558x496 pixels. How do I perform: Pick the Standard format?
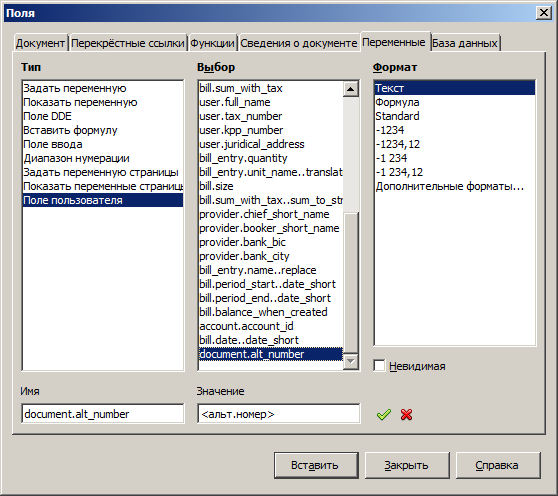coord(455,116)
